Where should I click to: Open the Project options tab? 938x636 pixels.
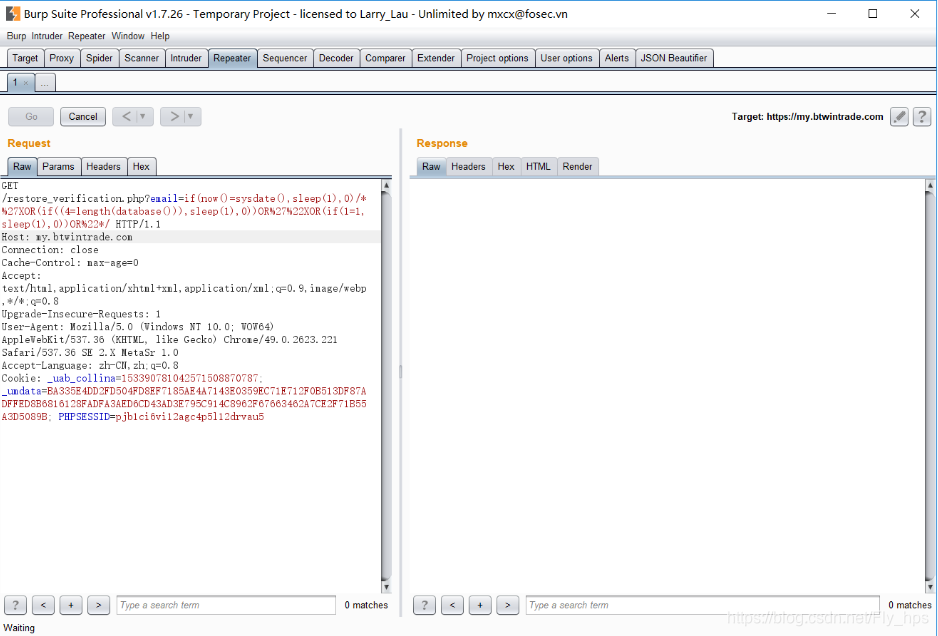tap(498, 58)
